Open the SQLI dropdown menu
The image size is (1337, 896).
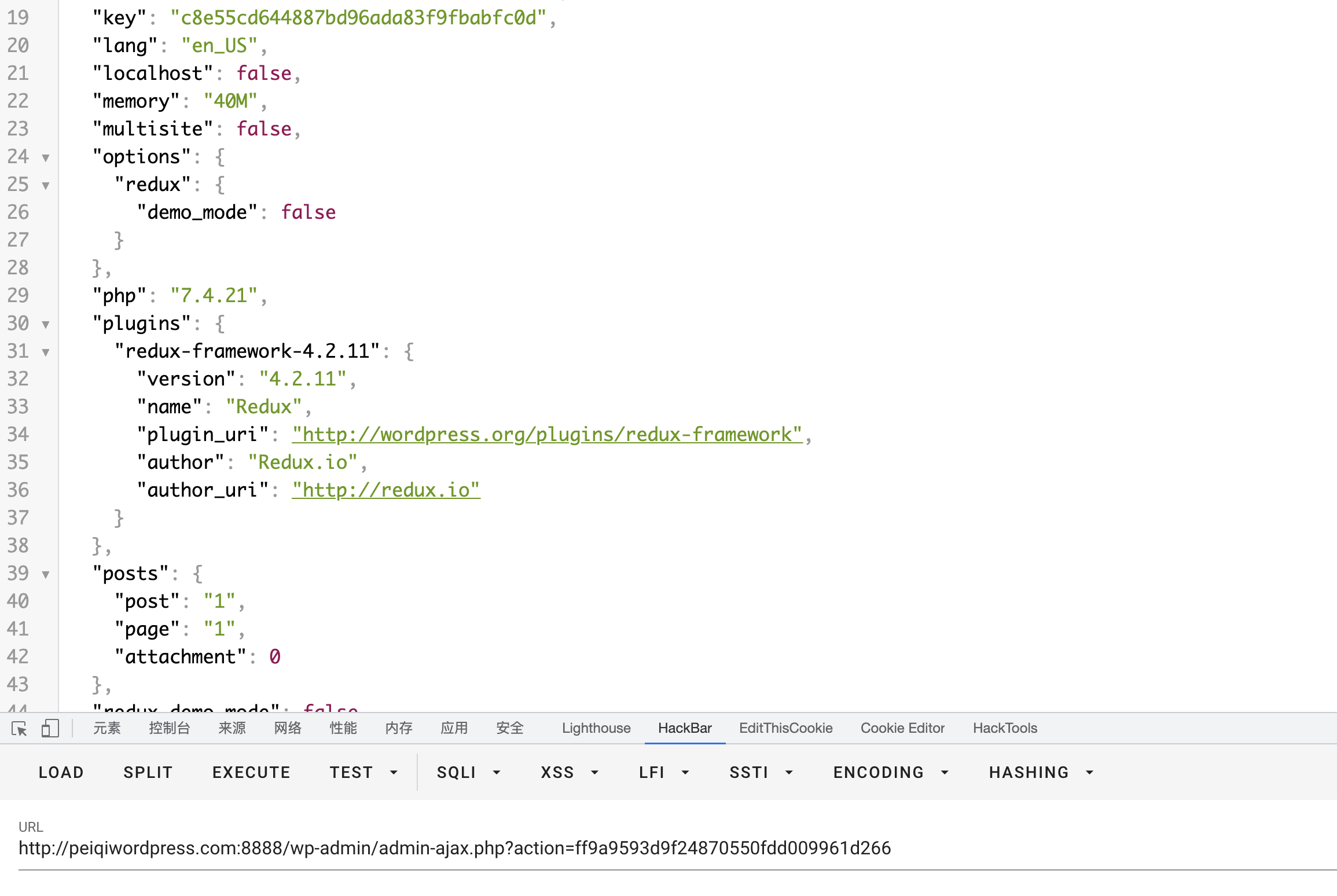pos(468,772)
